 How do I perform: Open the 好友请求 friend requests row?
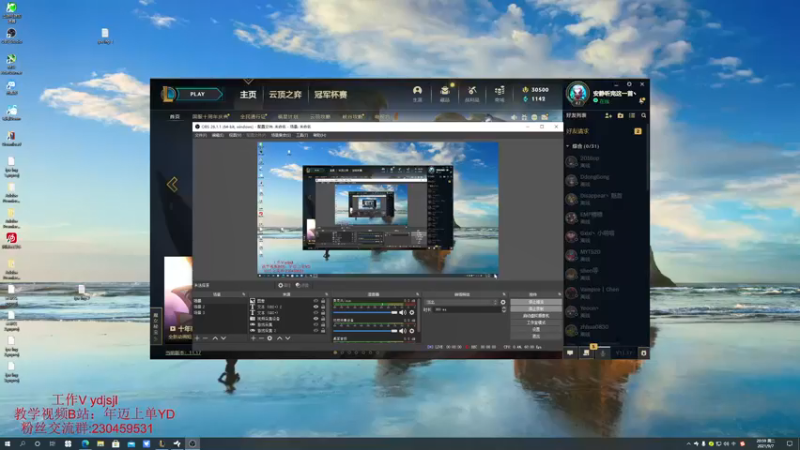[604, 131]
